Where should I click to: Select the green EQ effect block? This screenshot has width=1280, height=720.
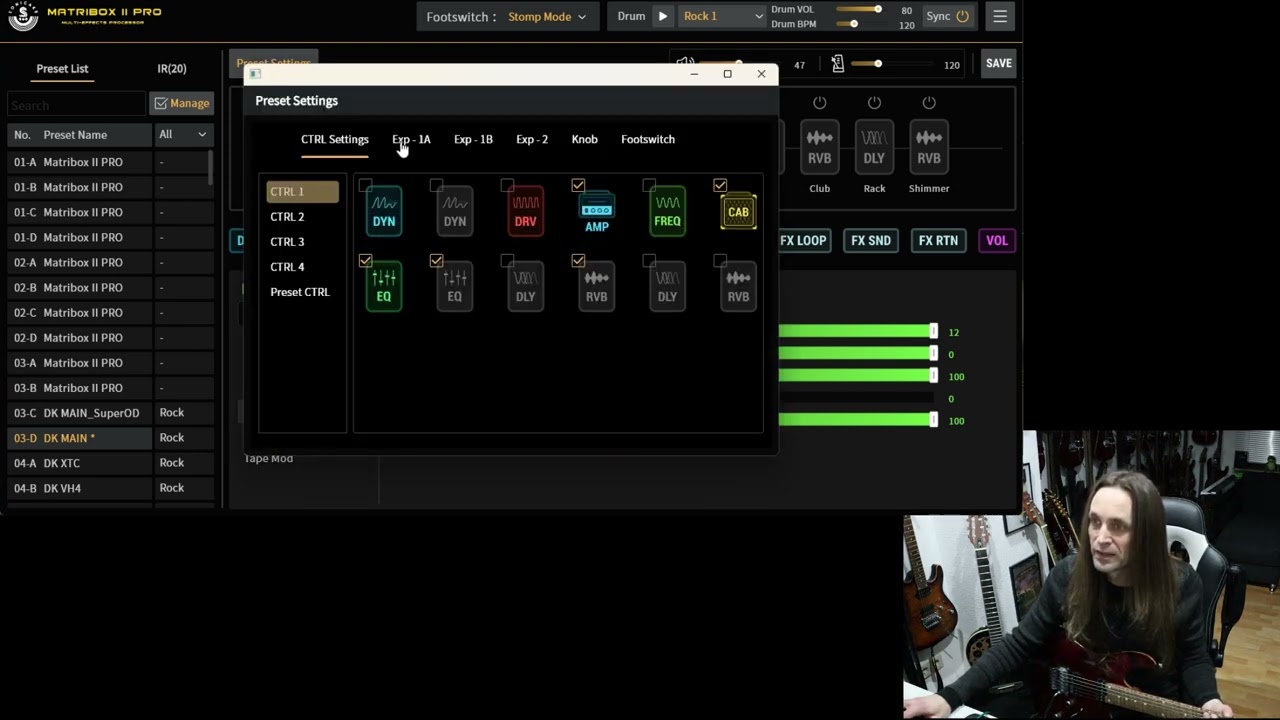[384, 287]
